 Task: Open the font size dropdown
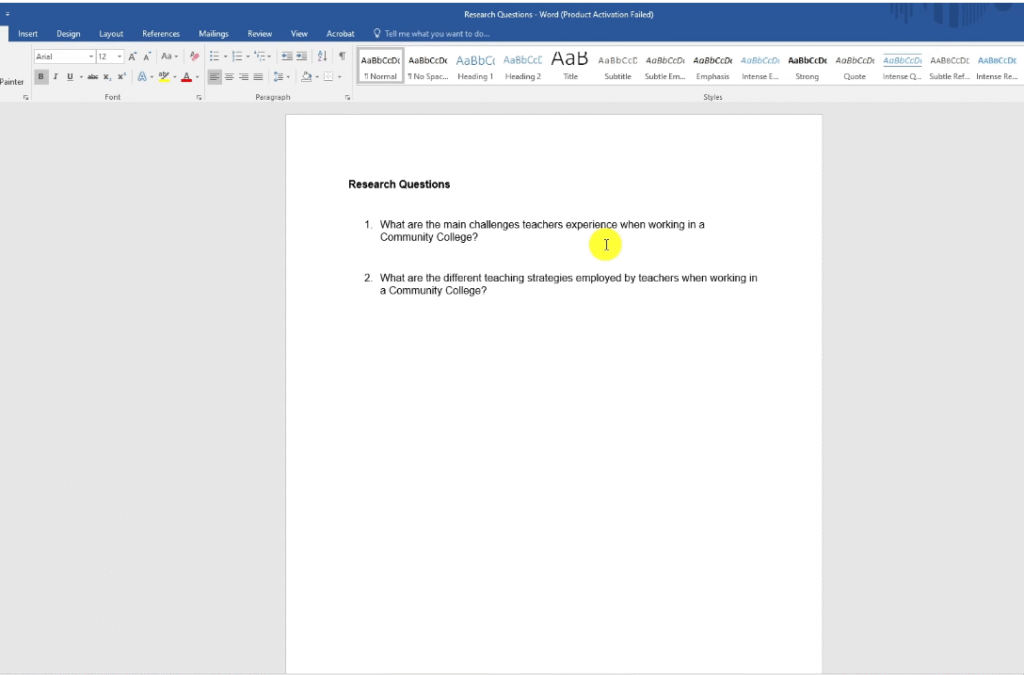(120, 57)
